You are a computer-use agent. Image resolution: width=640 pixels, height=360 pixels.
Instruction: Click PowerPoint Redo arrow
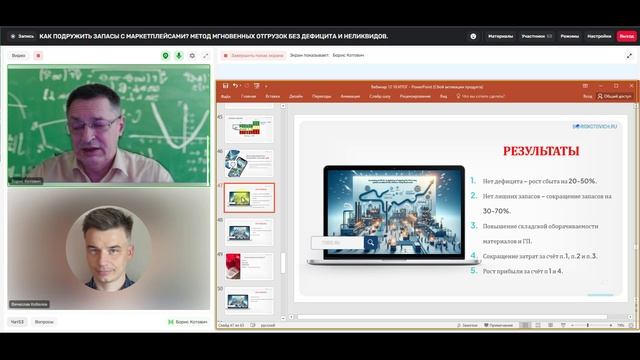247,86
